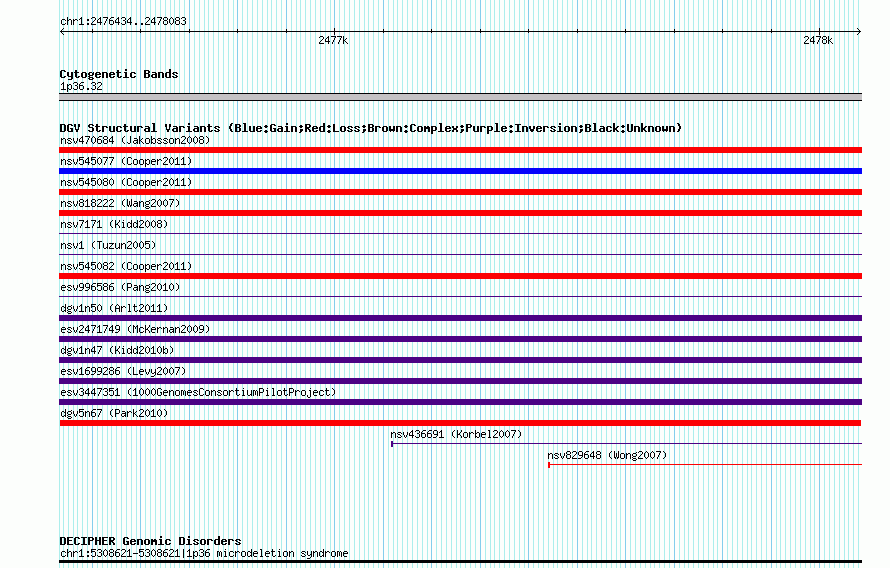Select the blue nsv545077 gain bar
The width and height of the screenshot is (890, 568).
pyautogui.click(x=460, y=171)
